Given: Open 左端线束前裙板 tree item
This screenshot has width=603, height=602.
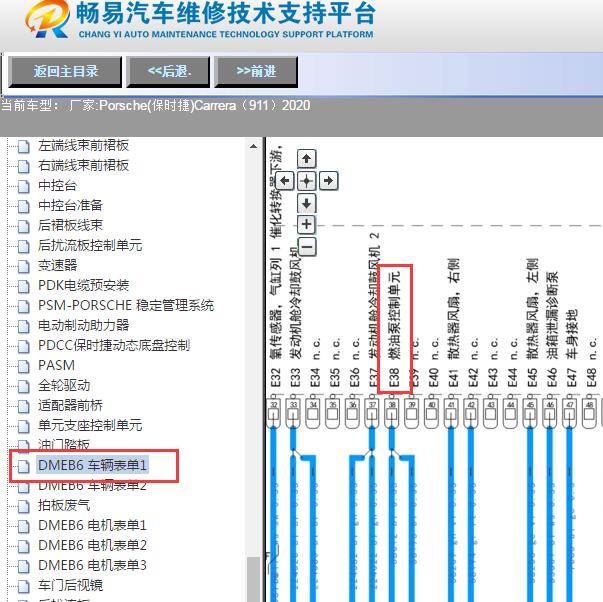Looking at the screenshot, I should tap(83, 145).
